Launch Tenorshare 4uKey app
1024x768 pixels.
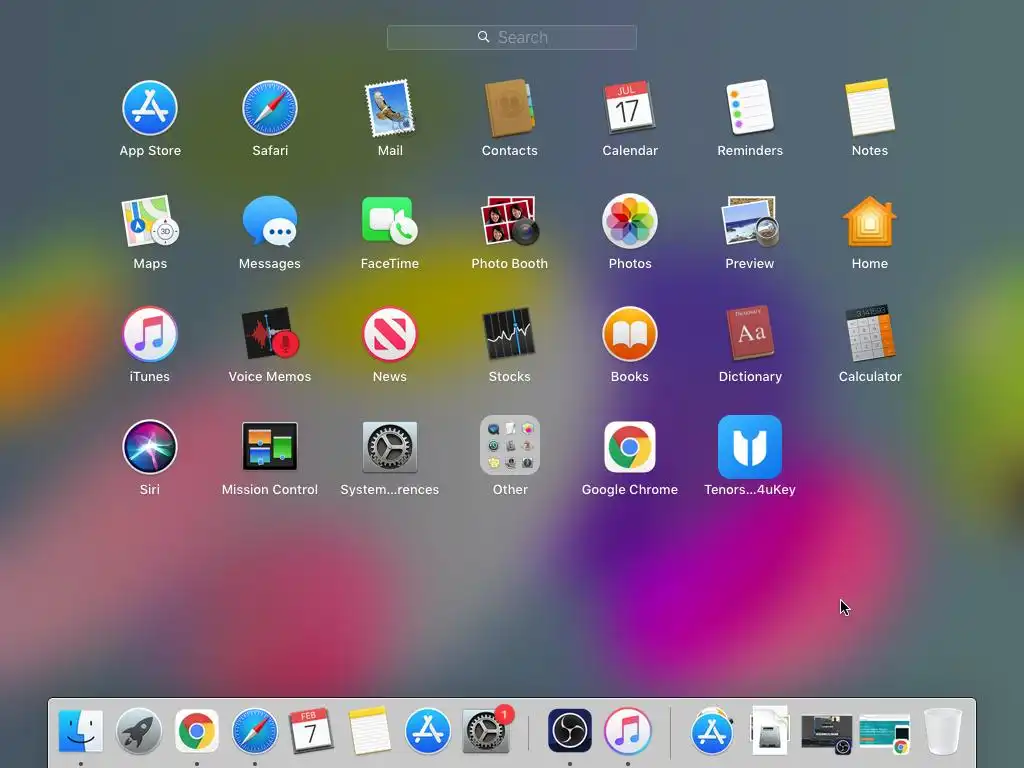pyautogui.click(x=750, y=447)
